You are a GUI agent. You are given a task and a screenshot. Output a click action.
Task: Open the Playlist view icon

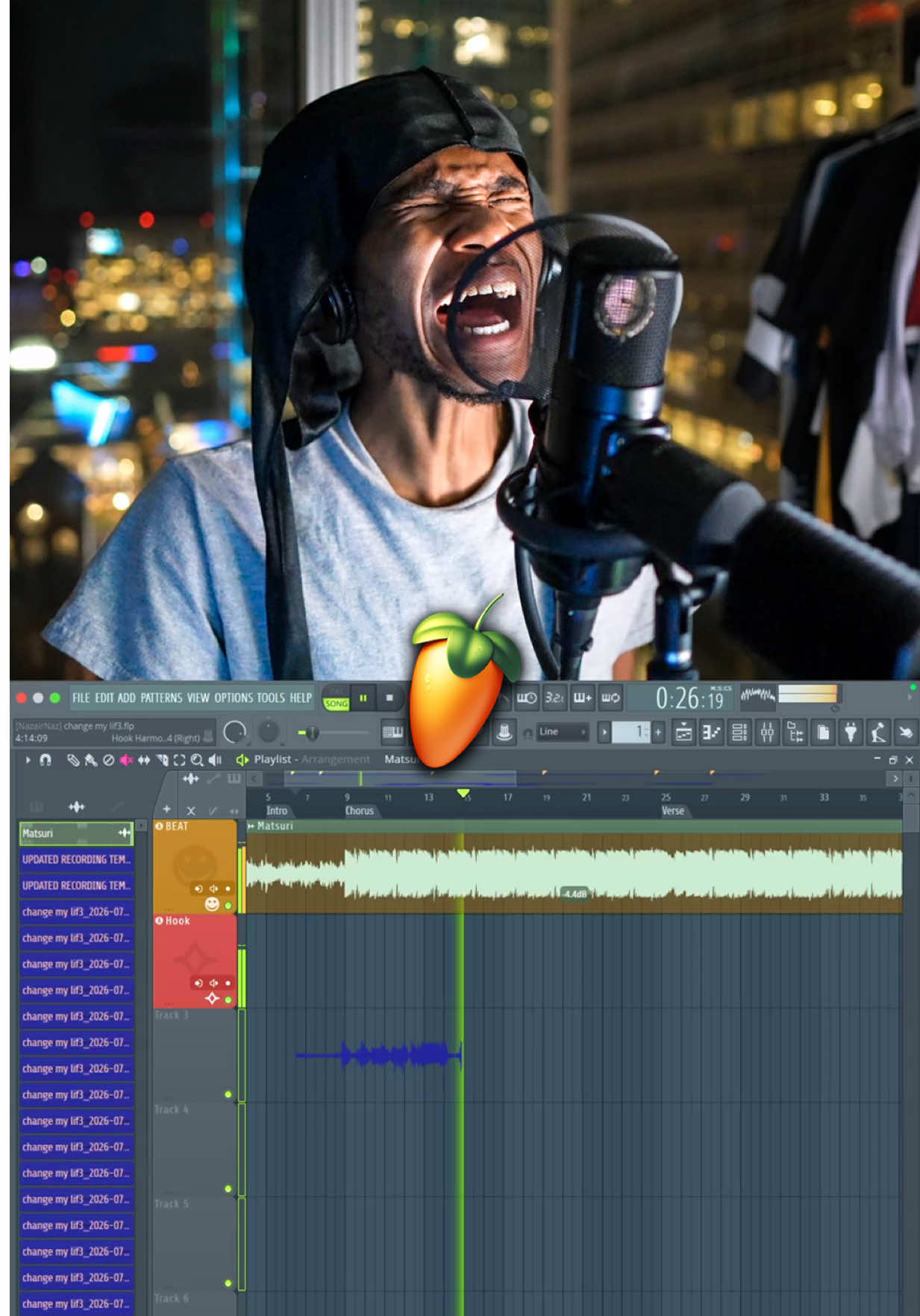coord(683,733)
